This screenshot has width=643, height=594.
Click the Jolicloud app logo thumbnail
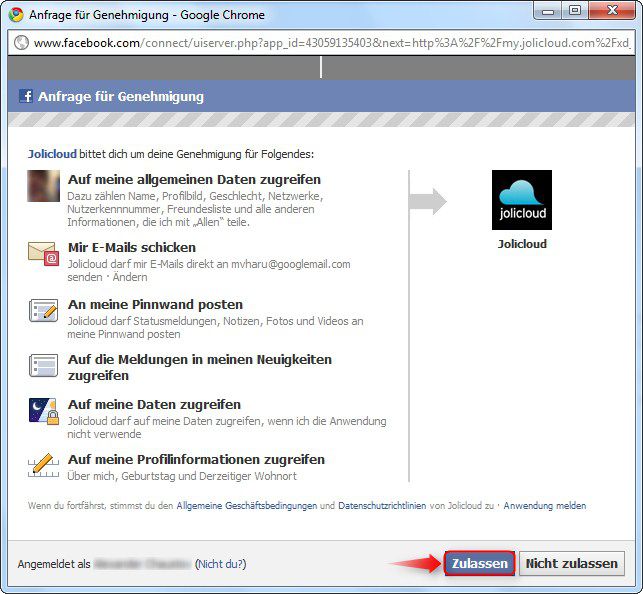point(522,200)
